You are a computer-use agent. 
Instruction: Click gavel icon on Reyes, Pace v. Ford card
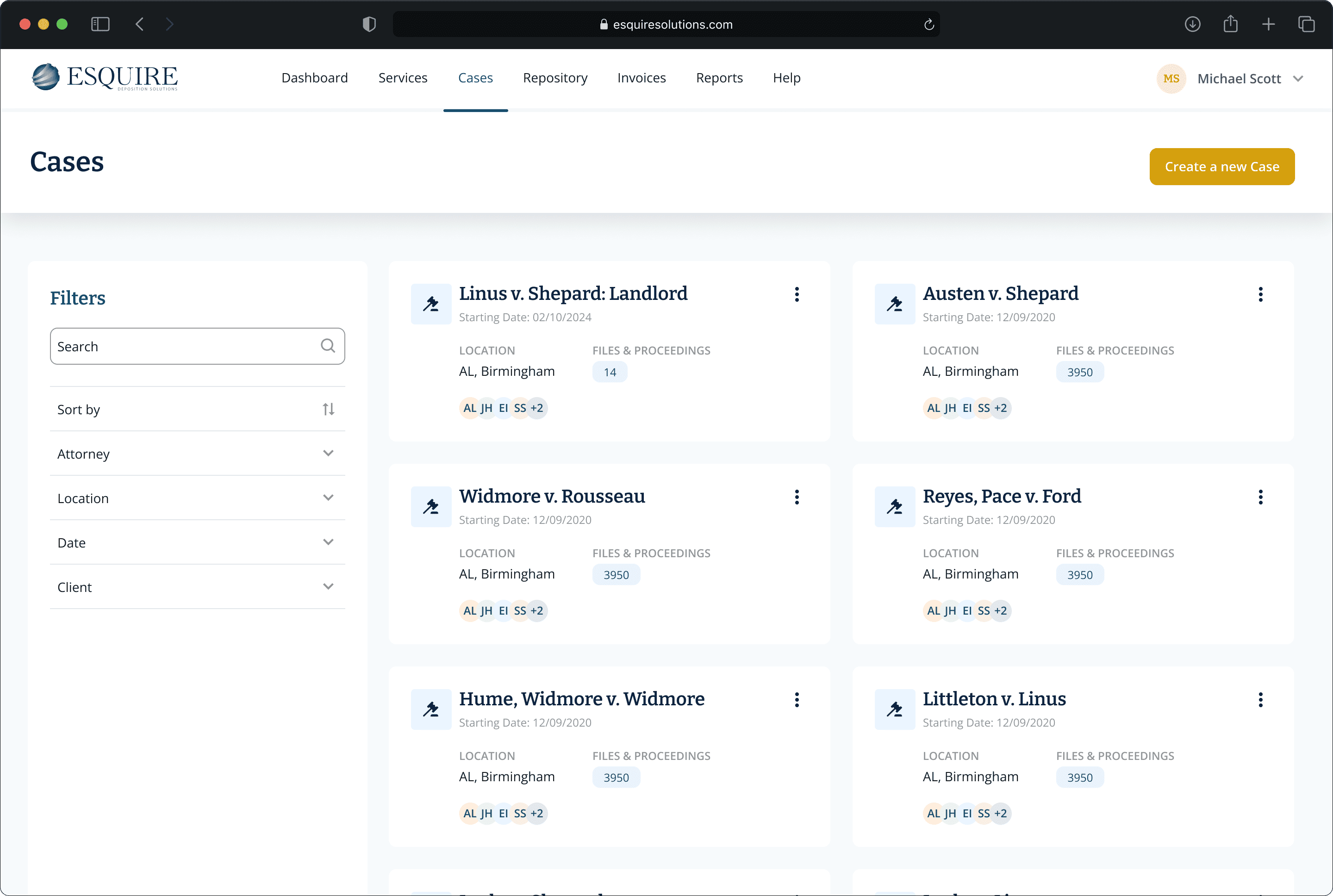click(894, 507)
